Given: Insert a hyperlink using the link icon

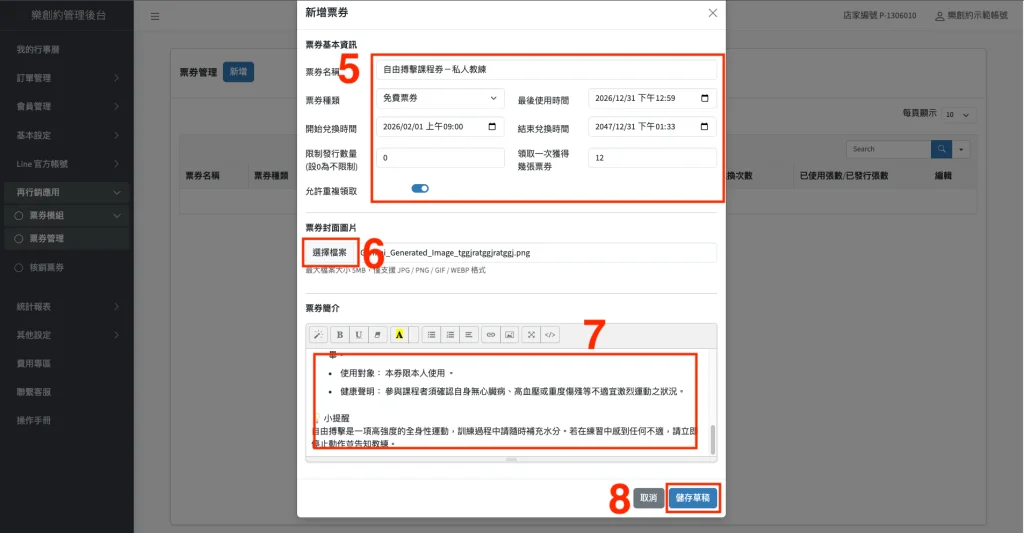Looking at the screenshot, I should tap(490, 335).
